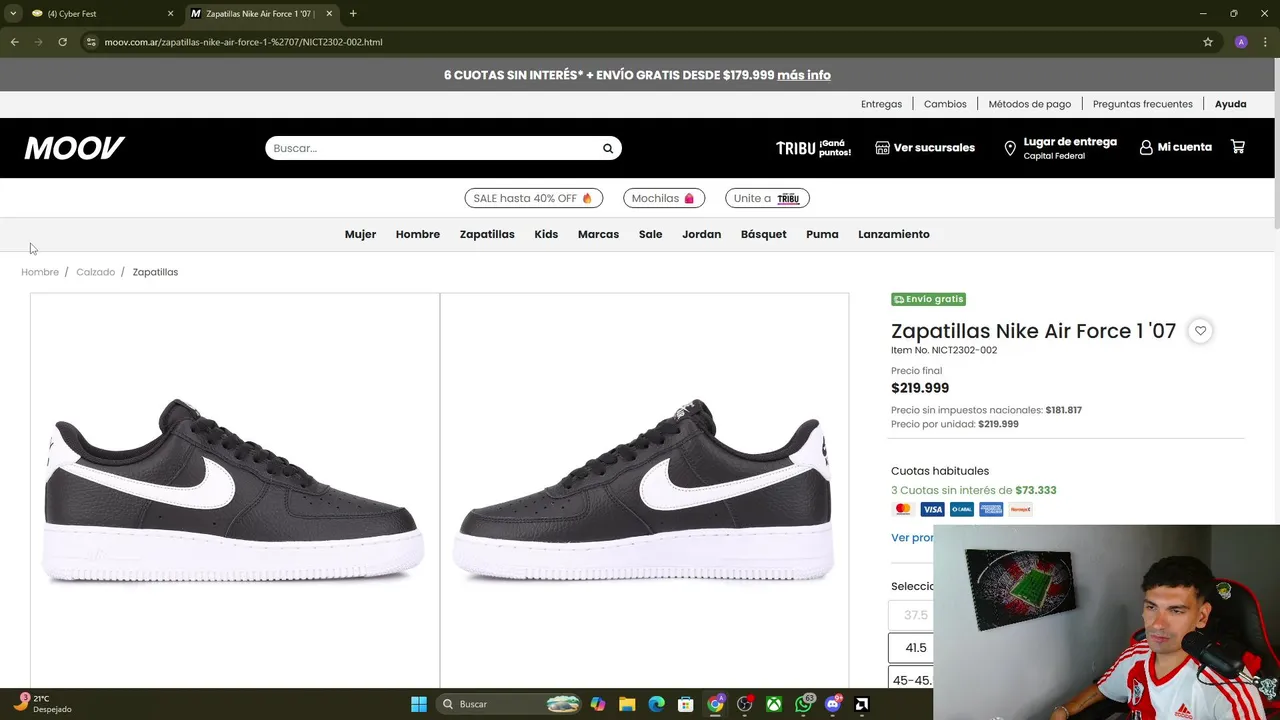Open File Explorer from taskbar
Image resolution: width=1280 pixels, height=720 pixels.
pos(627,704)
